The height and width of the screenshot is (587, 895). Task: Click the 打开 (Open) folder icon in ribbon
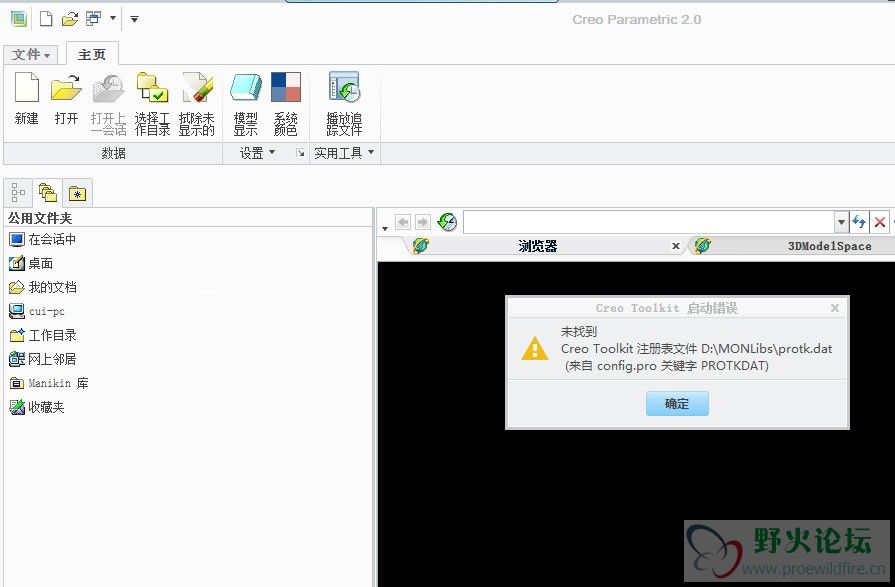click(x=66, y=97)
